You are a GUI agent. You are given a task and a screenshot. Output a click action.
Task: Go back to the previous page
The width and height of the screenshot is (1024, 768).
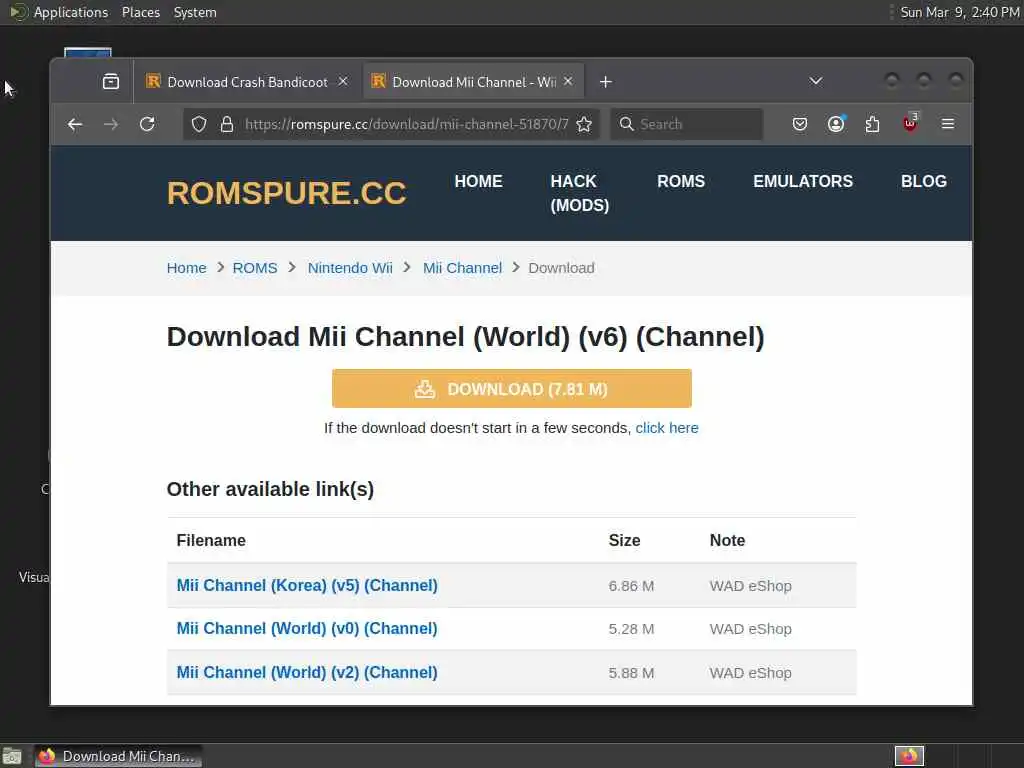75,124
